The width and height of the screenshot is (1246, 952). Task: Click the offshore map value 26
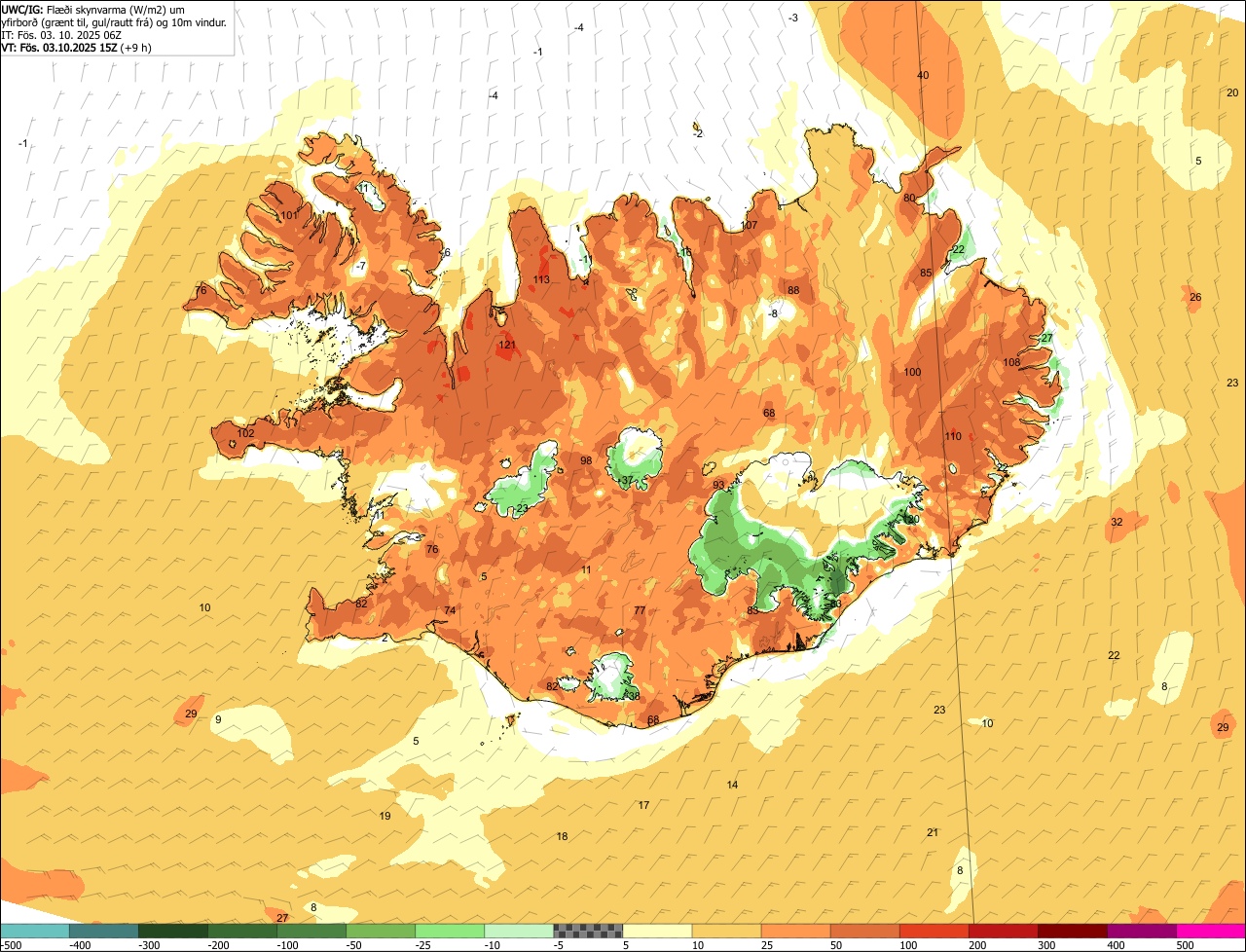click(1195, 297)
